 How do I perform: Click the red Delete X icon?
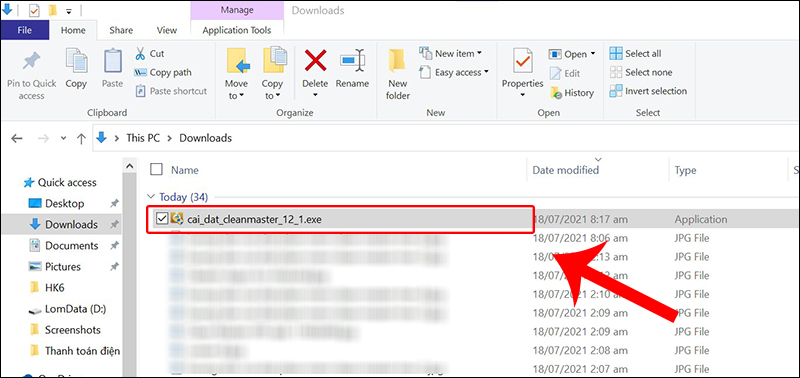click(x=315, y=61)
